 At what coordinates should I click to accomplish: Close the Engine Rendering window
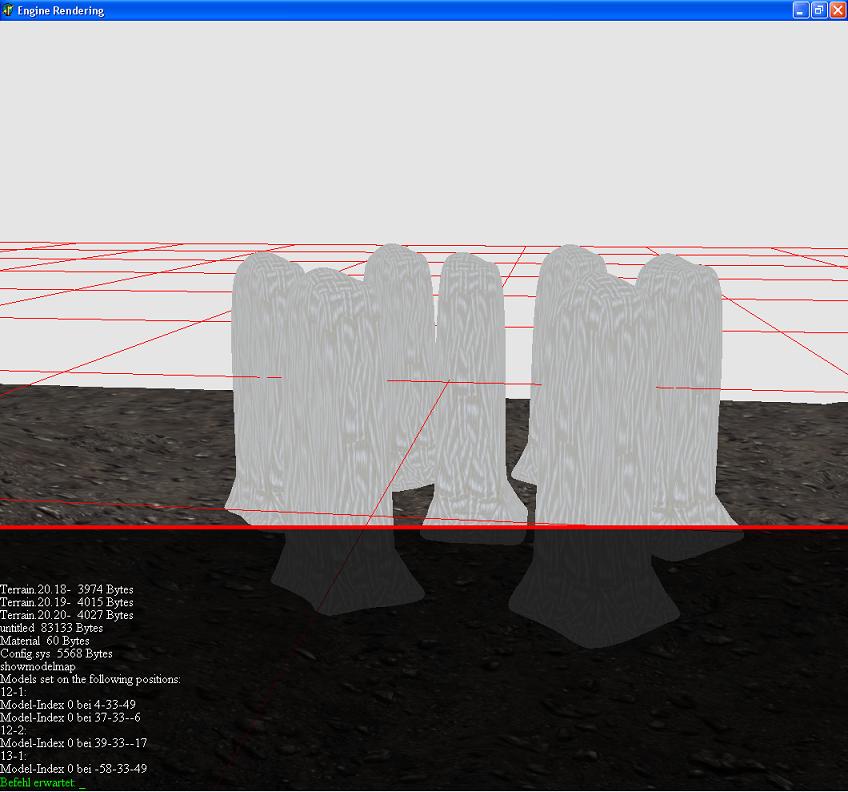tap(836, 10)
